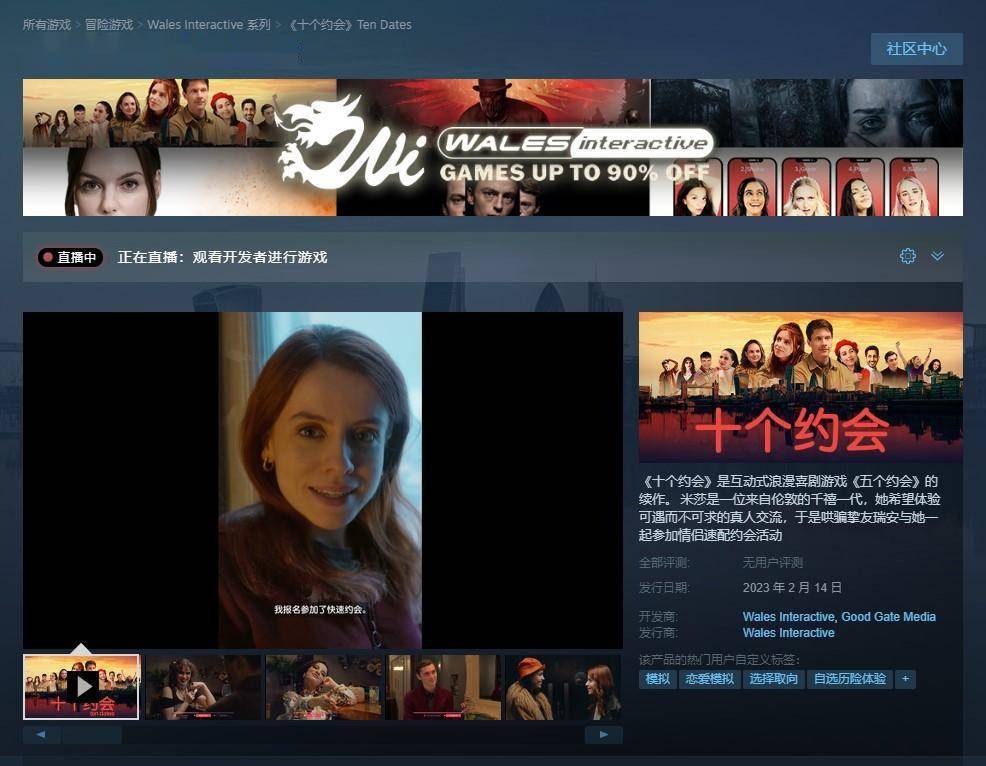Open the Wales Interactive developer link
The width and height of the screenshot is (986, 766).
[x=788, y=616]
